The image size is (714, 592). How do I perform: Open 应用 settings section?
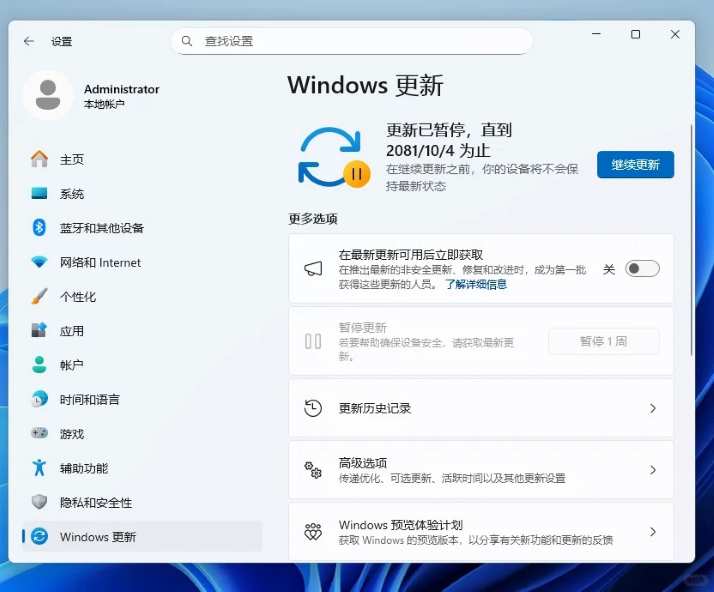pos(142,331)
